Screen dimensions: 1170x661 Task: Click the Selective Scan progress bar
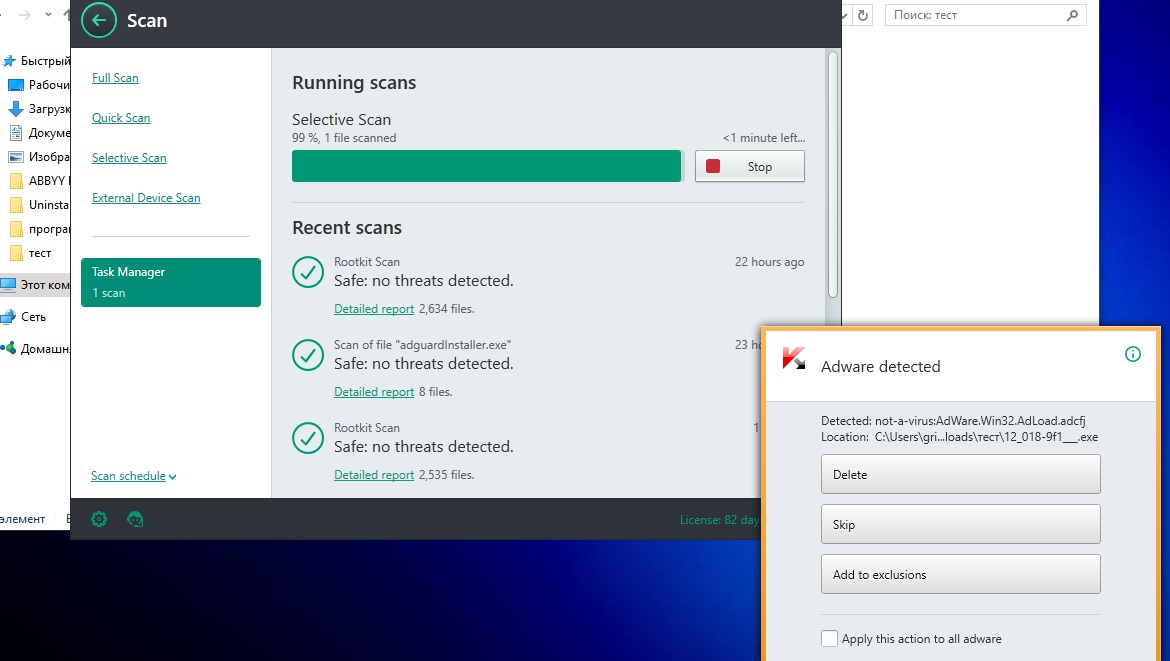pyautogui.click(x=487, y=166)
